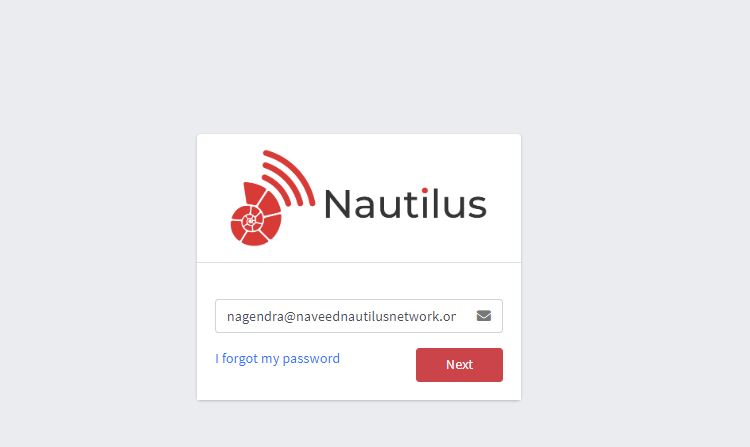Click the capital N in Nautilus wordmark
The image size is (750, 447).
pyautogui.click(x=337, y=204)
